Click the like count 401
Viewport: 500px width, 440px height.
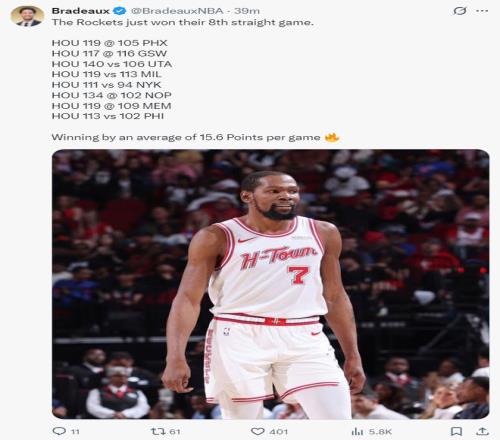[279, 432]
